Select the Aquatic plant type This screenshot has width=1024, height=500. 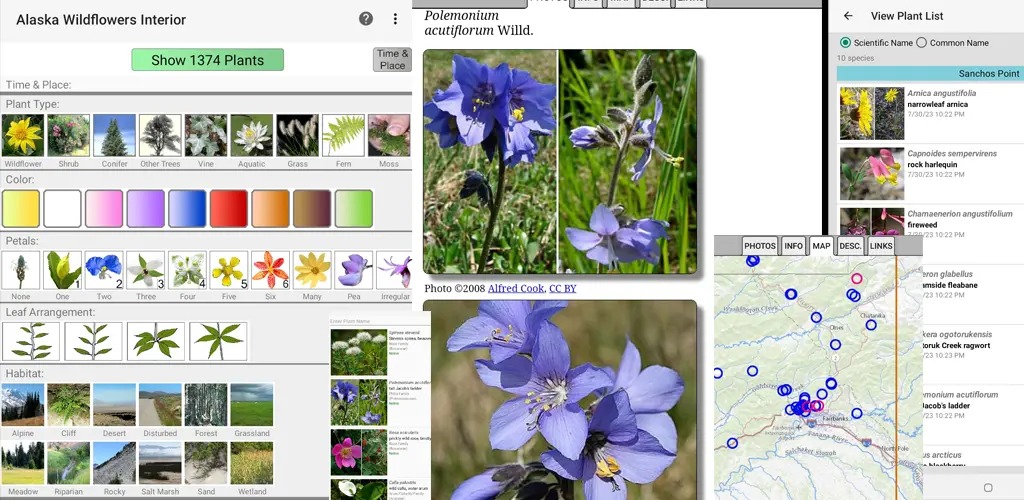coord(251,135)
